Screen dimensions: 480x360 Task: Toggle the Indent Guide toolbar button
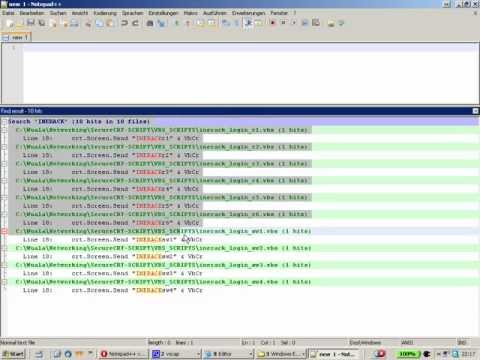pos(248,23)
